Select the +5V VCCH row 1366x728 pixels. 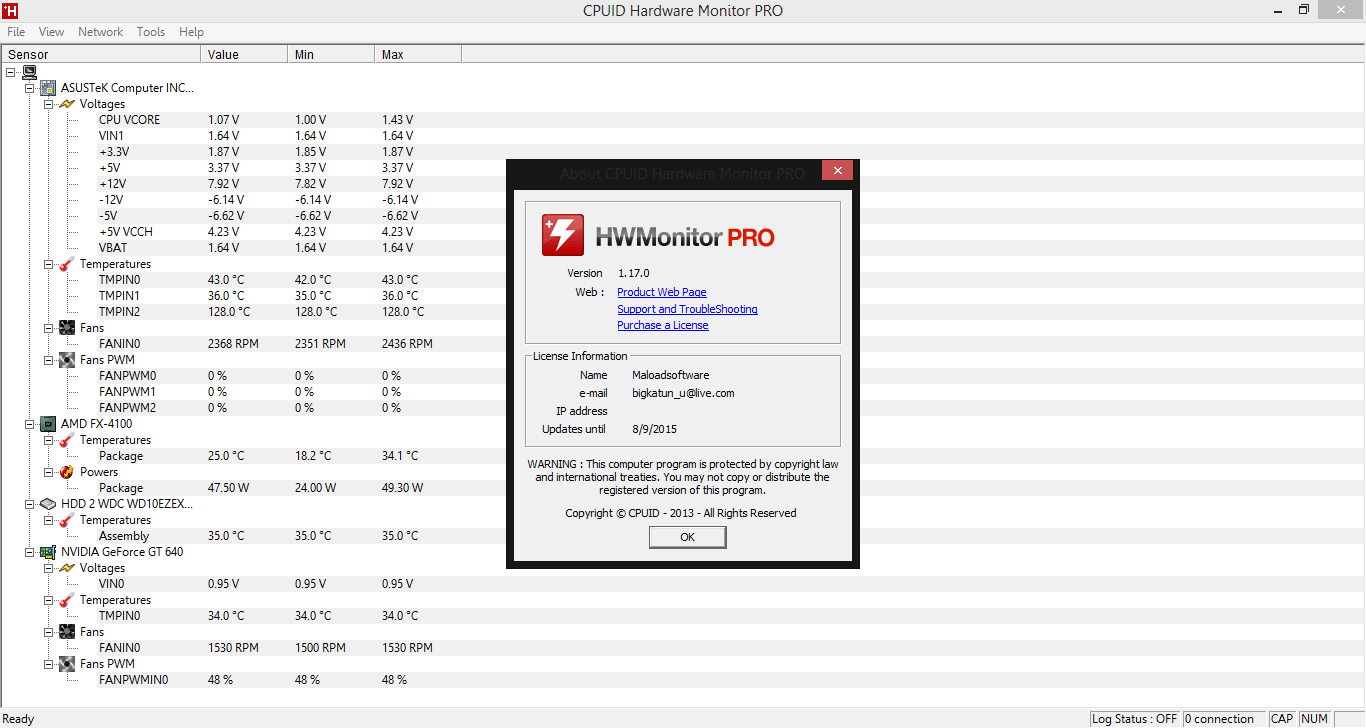coord(683,232)
